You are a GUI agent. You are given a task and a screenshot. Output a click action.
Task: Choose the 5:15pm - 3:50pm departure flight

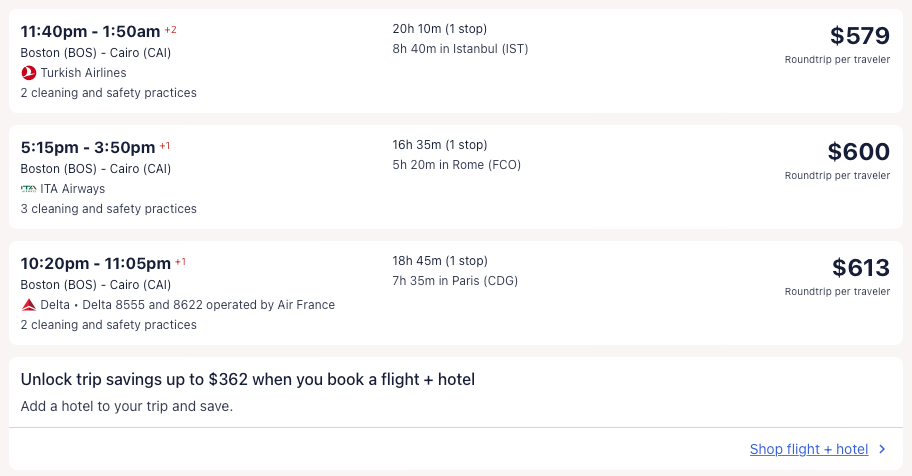pyautogui.click(x=88, y=147)
